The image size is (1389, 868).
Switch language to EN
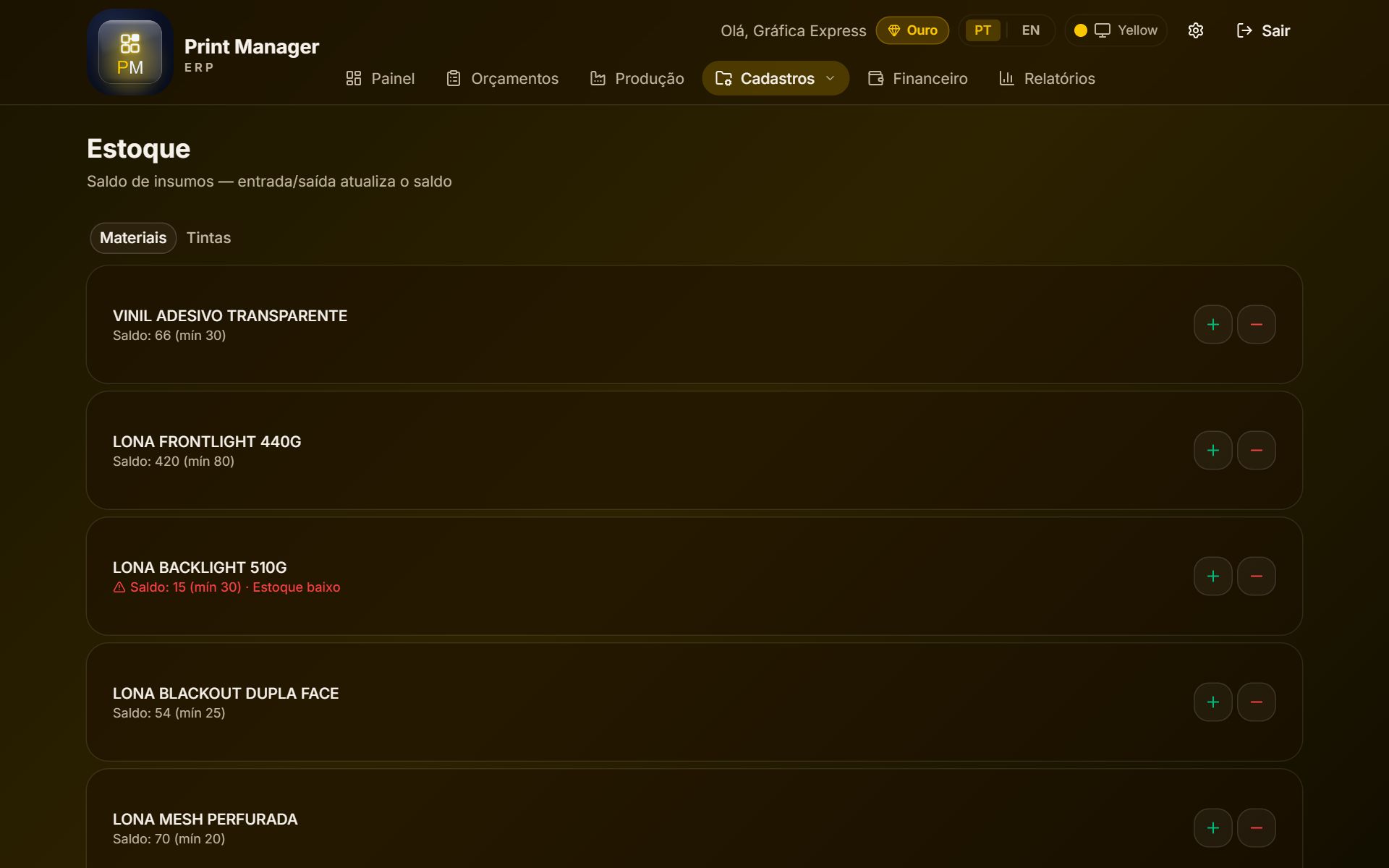[x=1031, y=30]
